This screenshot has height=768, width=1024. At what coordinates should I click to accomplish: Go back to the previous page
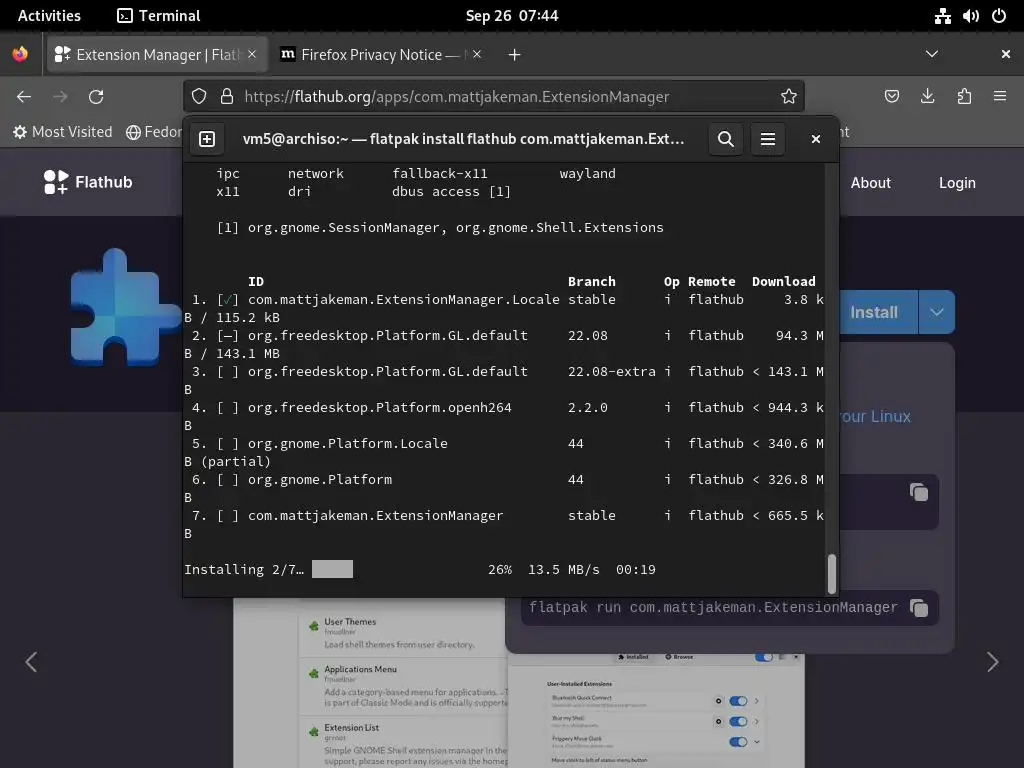24,97
